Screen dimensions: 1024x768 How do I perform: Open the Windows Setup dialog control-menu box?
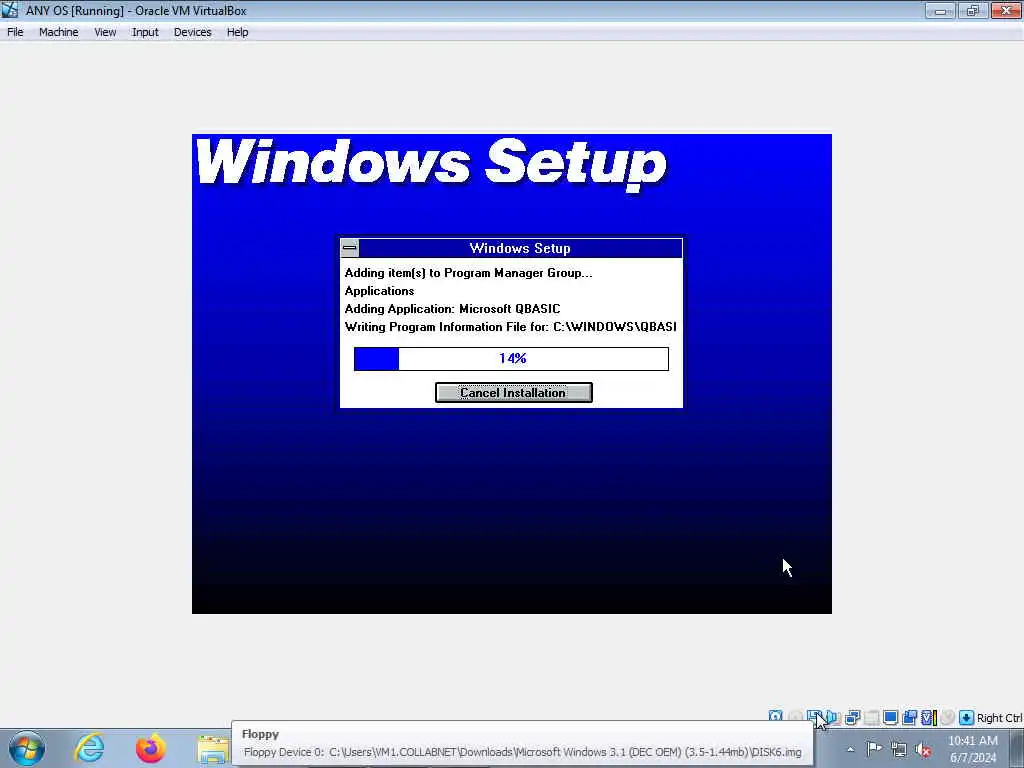point(349,248)
